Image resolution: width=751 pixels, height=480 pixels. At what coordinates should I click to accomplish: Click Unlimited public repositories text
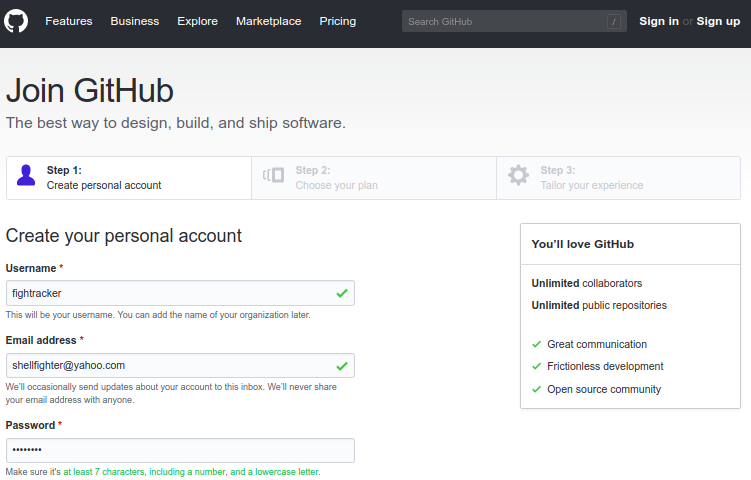tap(599, 305)
